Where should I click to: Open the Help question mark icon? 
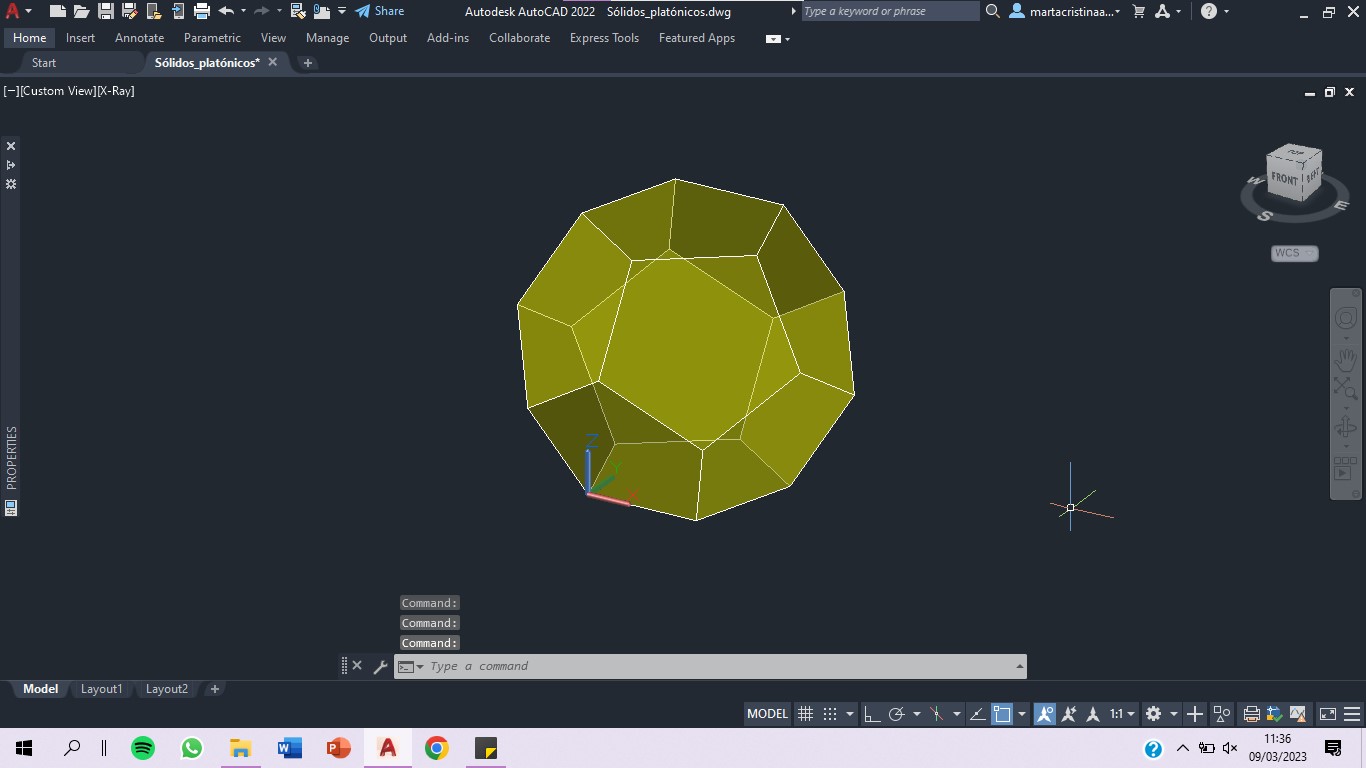click(x=1209, y=11)
